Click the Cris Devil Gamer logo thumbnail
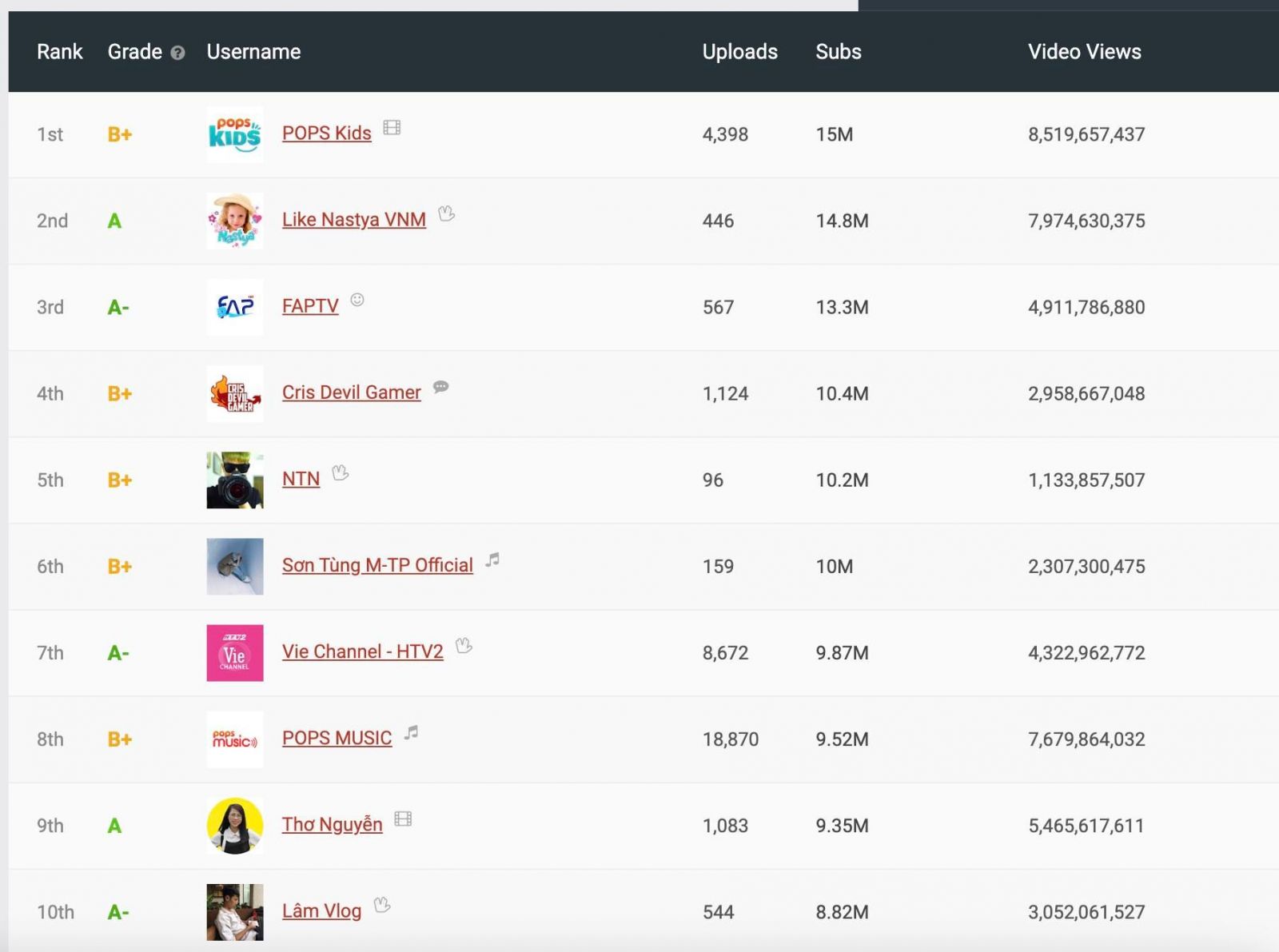Screen dimensions: 1279x952 tap(234, 393)
